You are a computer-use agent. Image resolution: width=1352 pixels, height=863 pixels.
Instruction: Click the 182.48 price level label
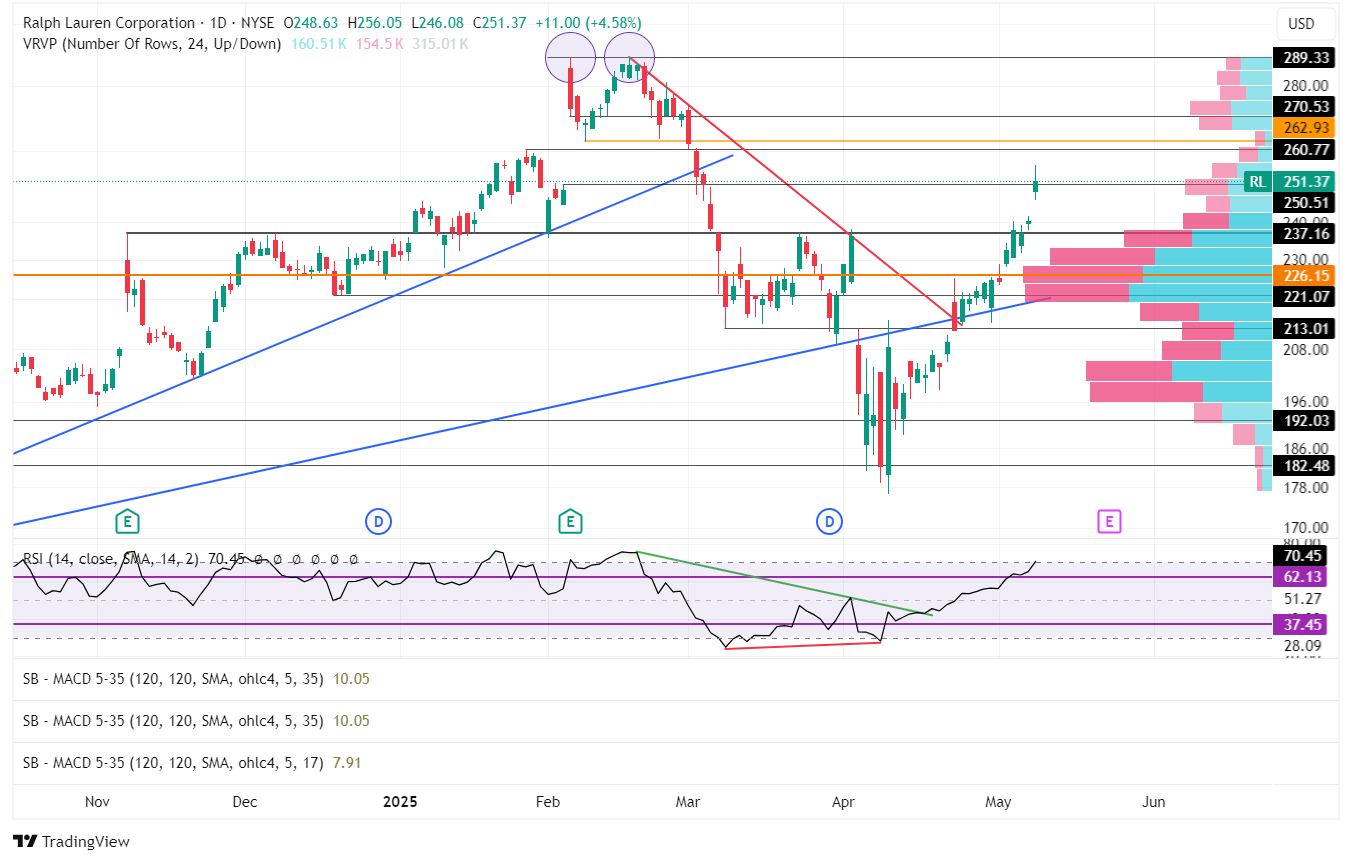(1302, 466)
